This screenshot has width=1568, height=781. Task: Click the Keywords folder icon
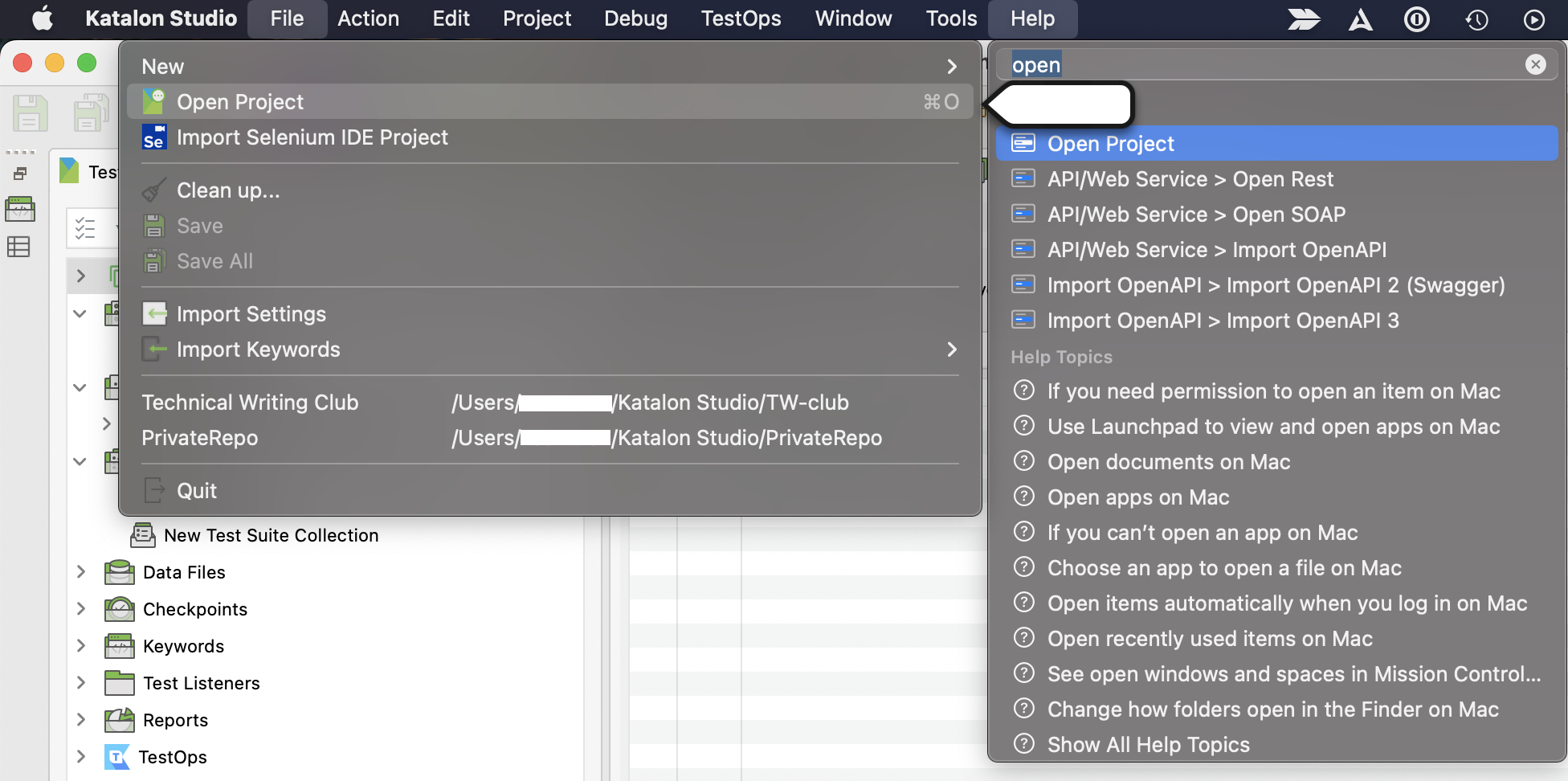tap(119, 646)
